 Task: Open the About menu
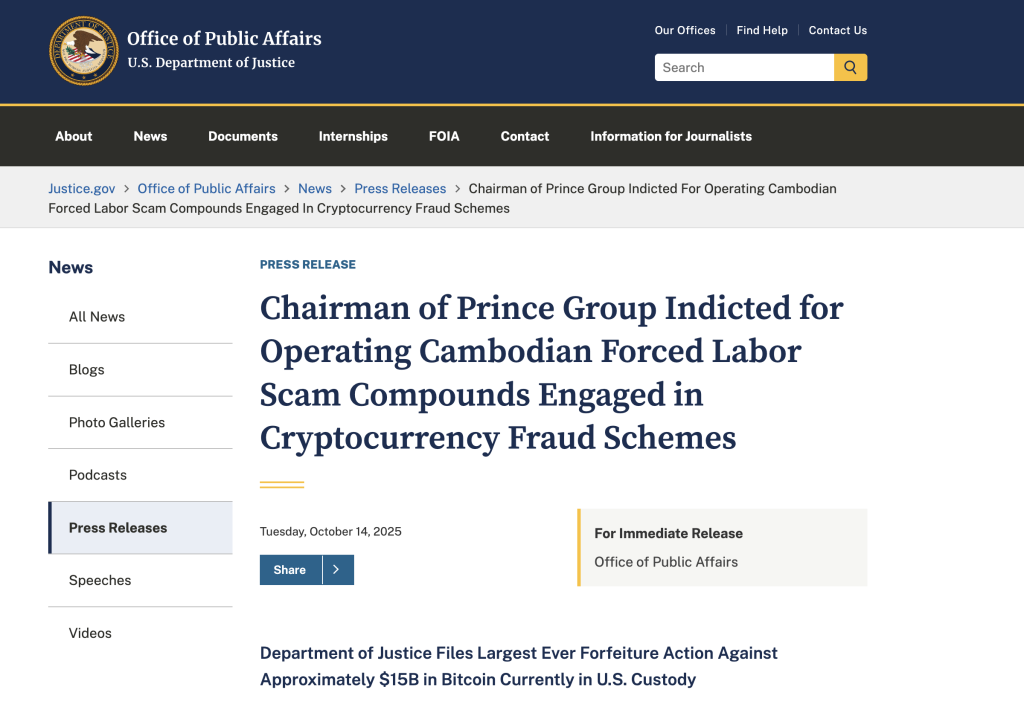coord(73,136)
